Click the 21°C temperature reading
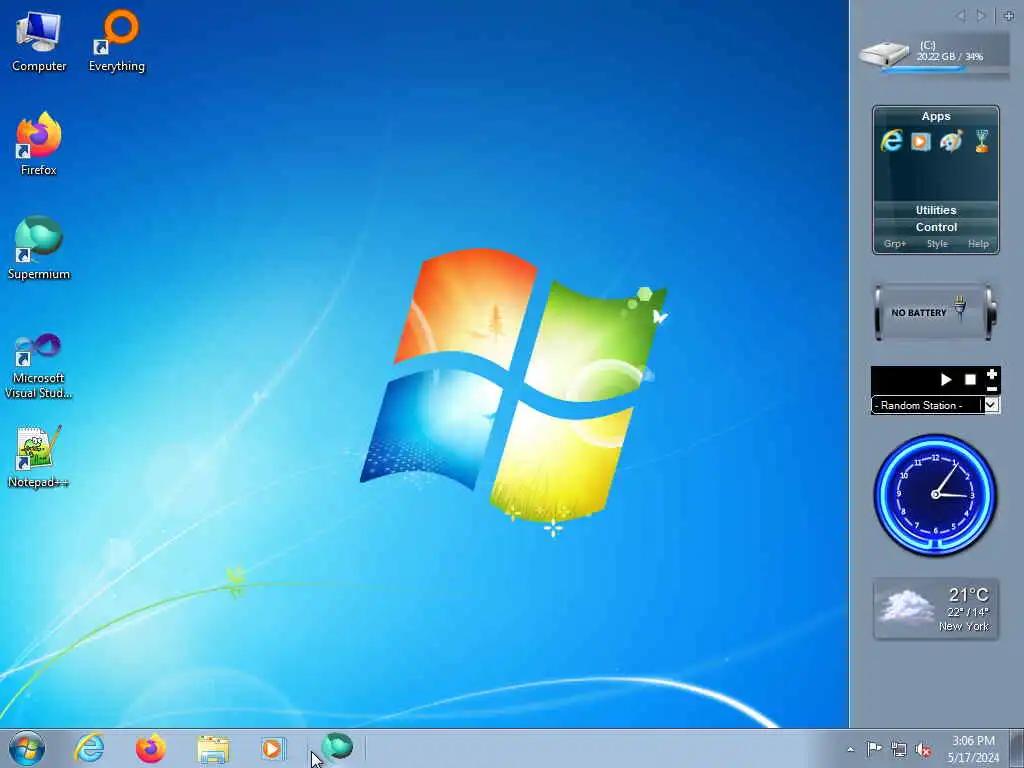 point(968,595)
